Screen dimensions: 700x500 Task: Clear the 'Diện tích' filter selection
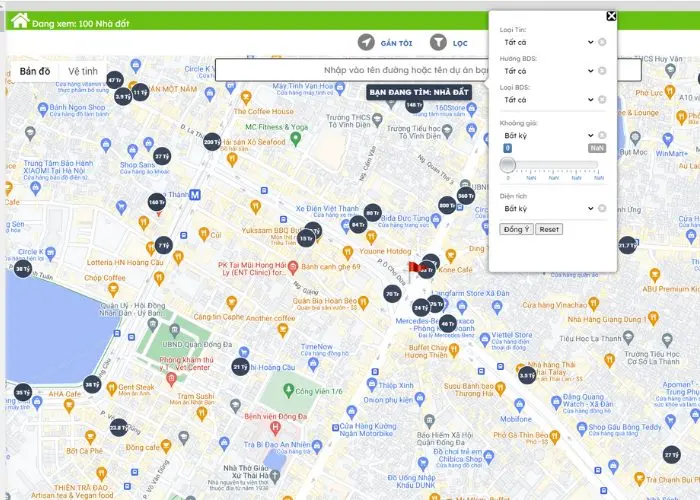[x=602, y=208]
